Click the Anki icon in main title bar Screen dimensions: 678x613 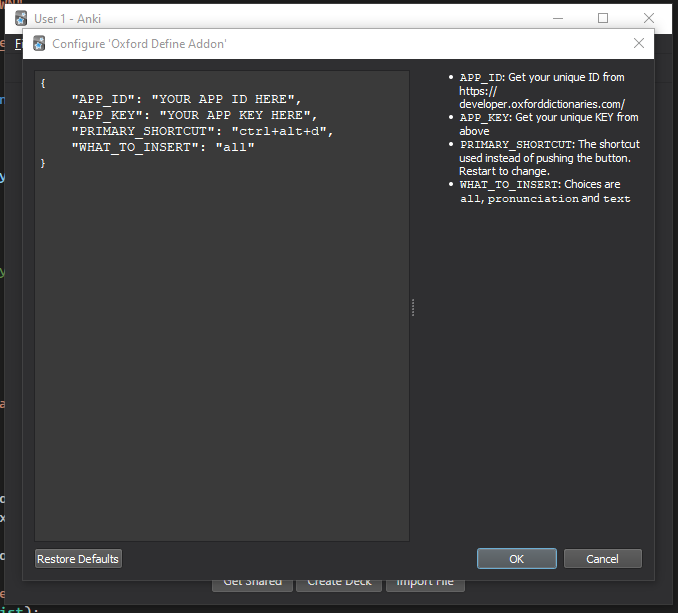point(21,18)
